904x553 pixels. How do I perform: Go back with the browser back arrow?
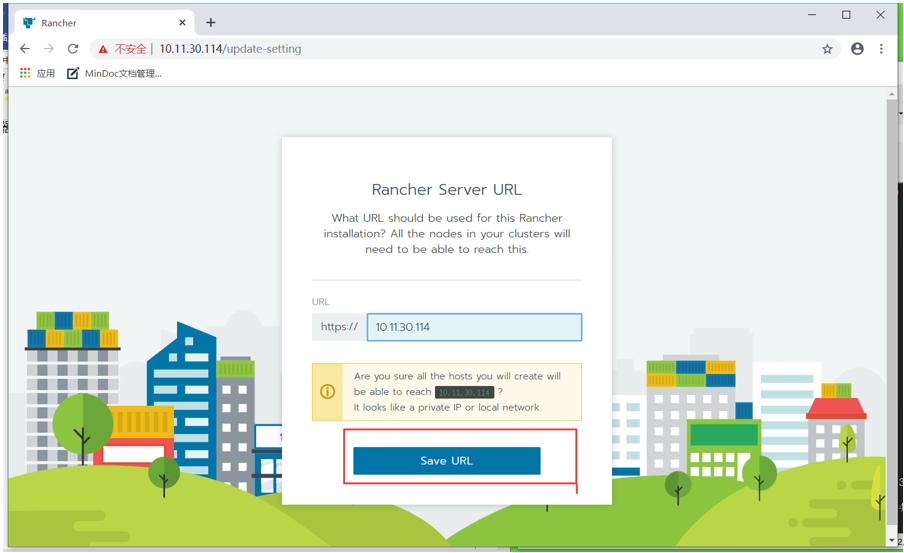(x=25, y=49)
